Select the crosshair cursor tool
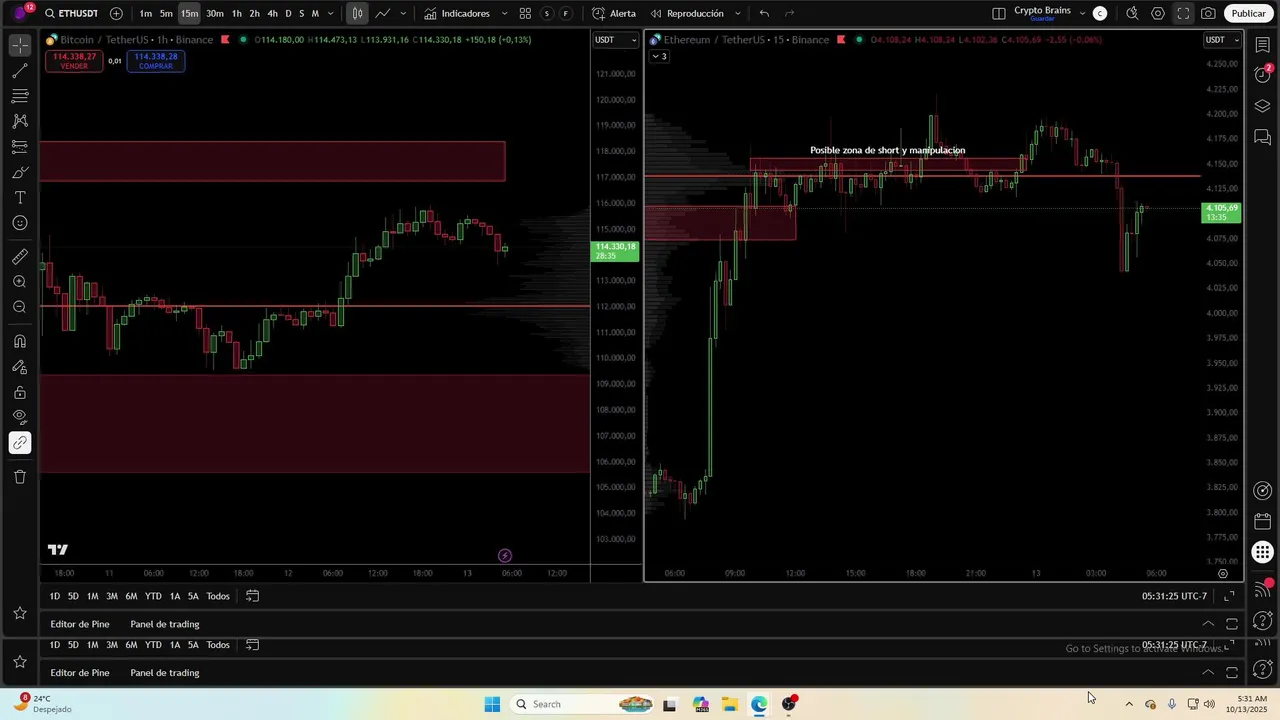 pyautogui.click(x=20, y=46)
